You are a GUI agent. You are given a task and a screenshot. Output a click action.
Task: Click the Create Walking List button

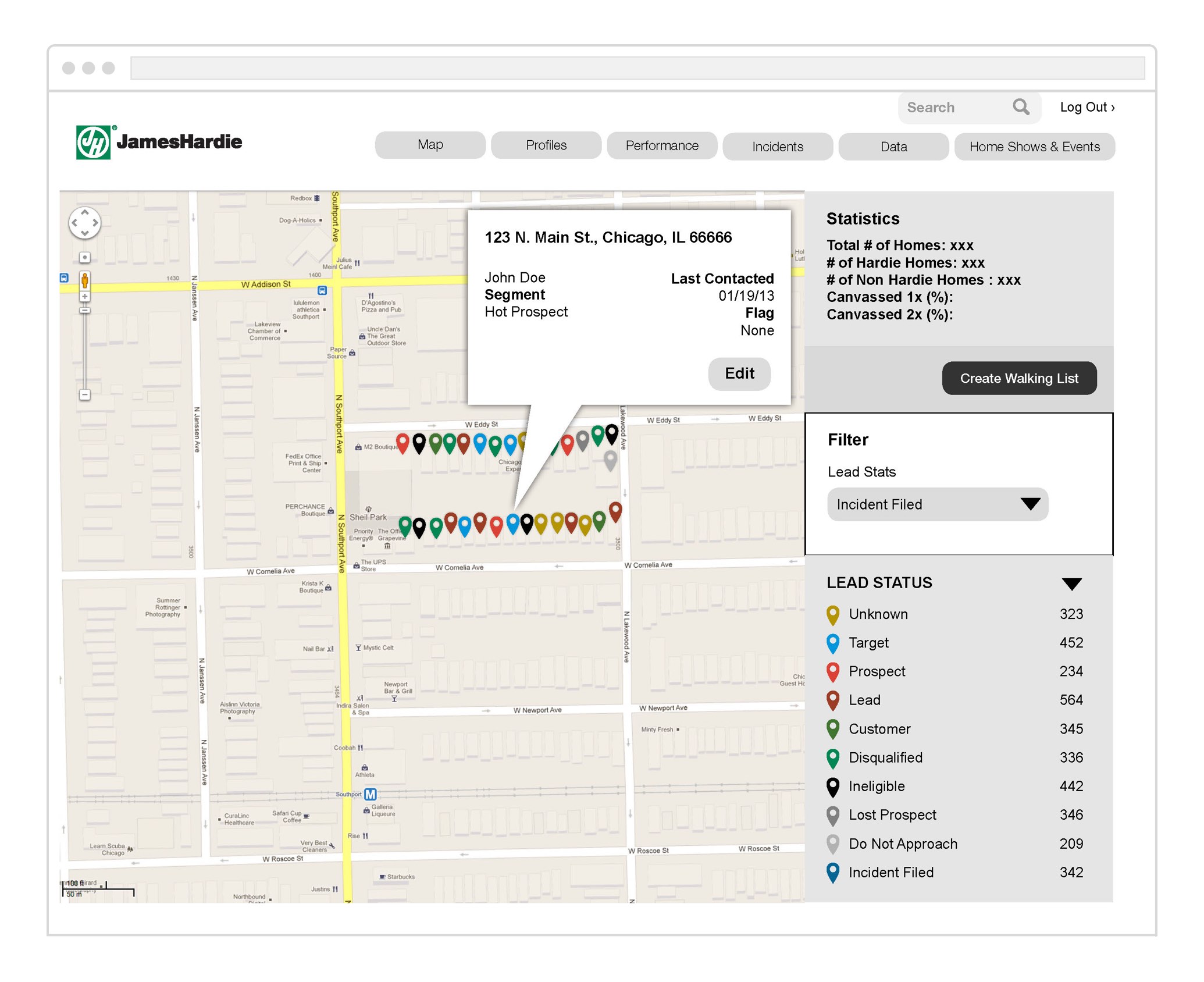[1019, 378]
